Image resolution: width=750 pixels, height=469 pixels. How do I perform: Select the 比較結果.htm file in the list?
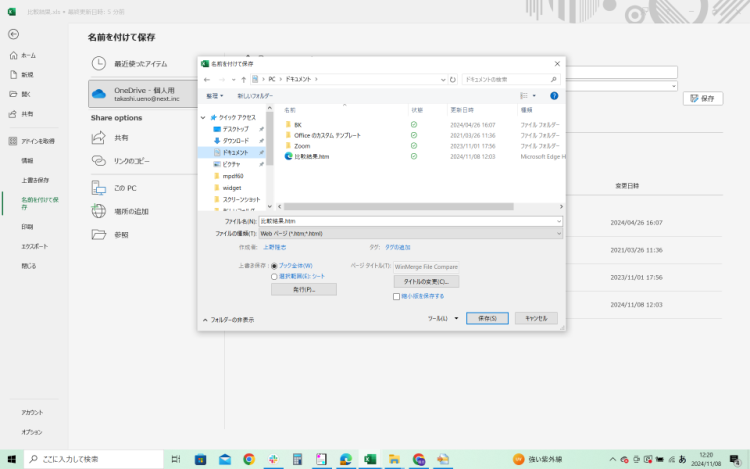click(x=313, y=156)
